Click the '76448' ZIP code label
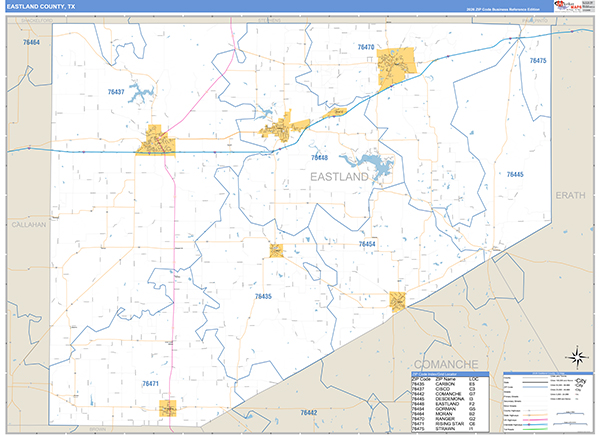600x435 pixels. click(320, 158)
